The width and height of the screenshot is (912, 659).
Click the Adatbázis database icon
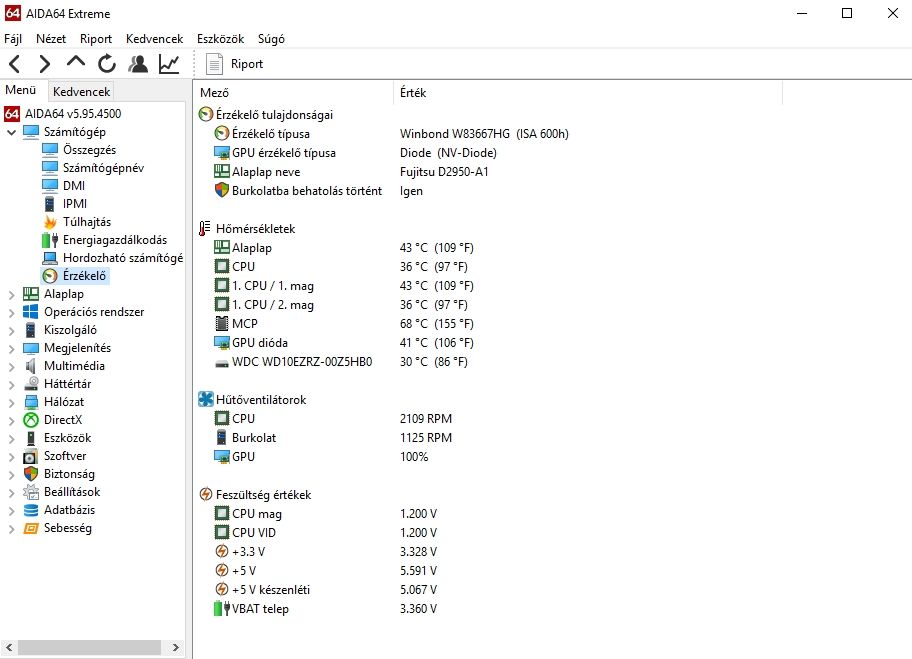point(30,510)
